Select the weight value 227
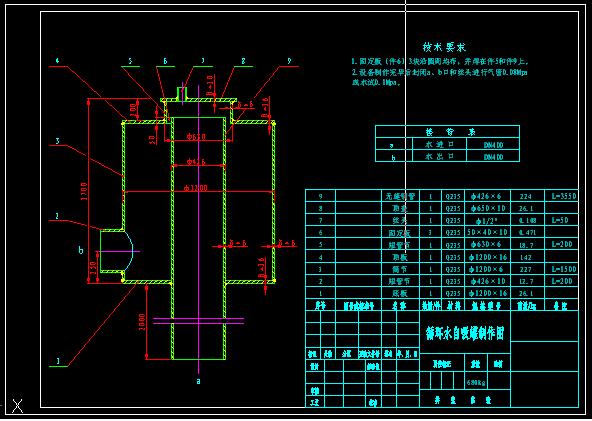Viewport: 592px width, 421px height. tap(525, 270)
